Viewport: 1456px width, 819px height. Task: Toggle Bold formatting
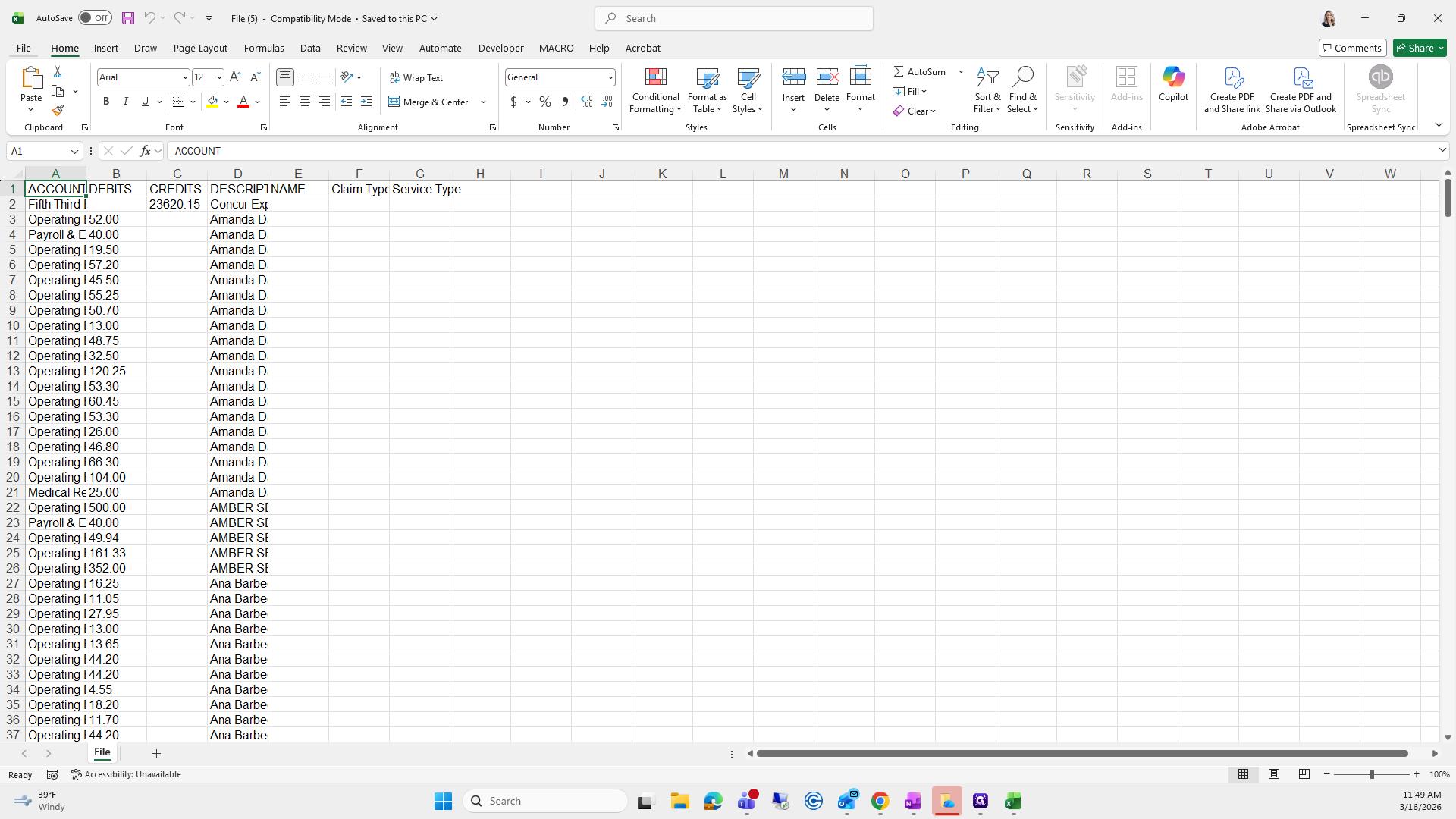106,102
